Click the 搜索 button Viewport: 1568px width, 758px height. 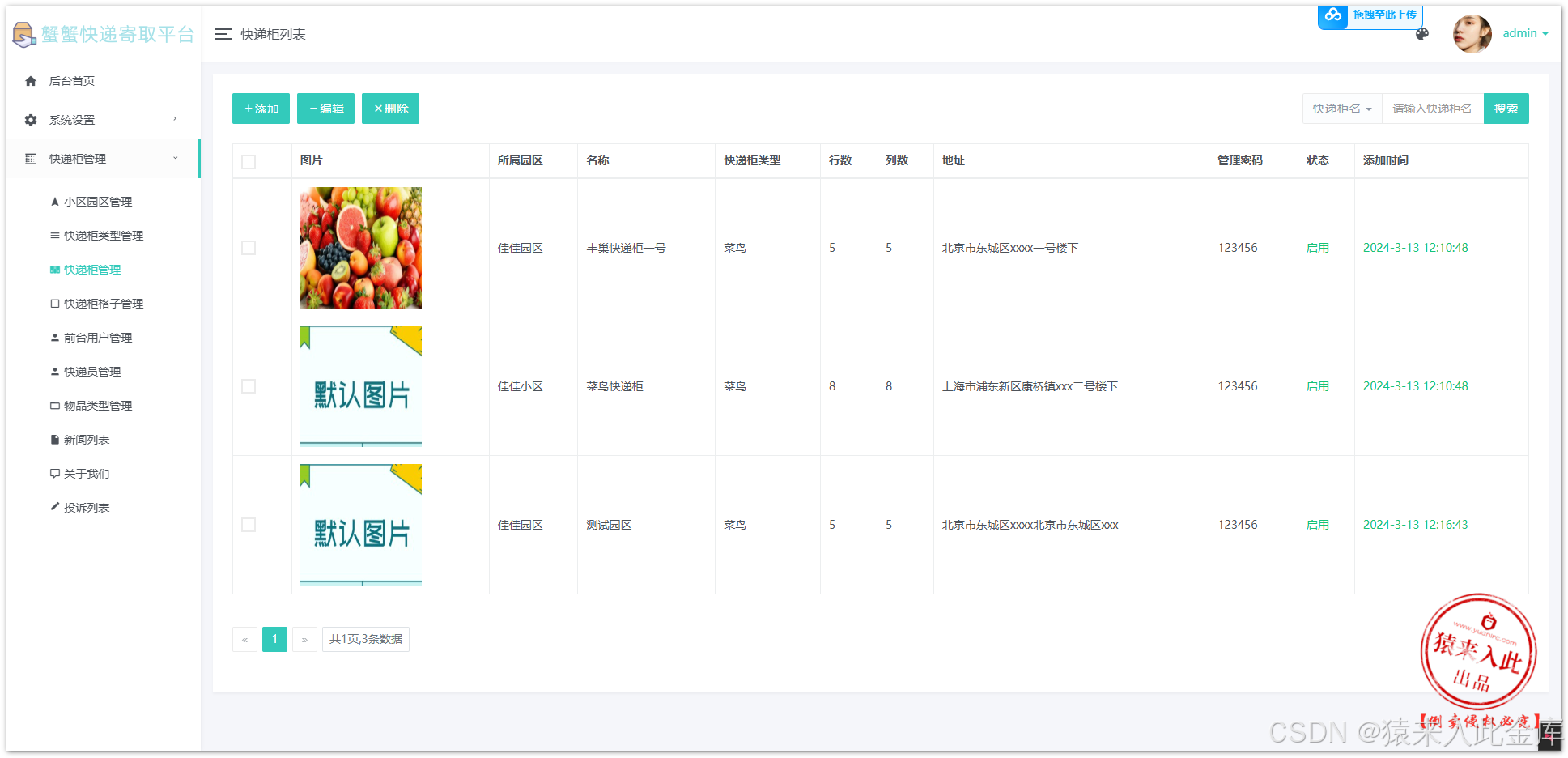1506,109
